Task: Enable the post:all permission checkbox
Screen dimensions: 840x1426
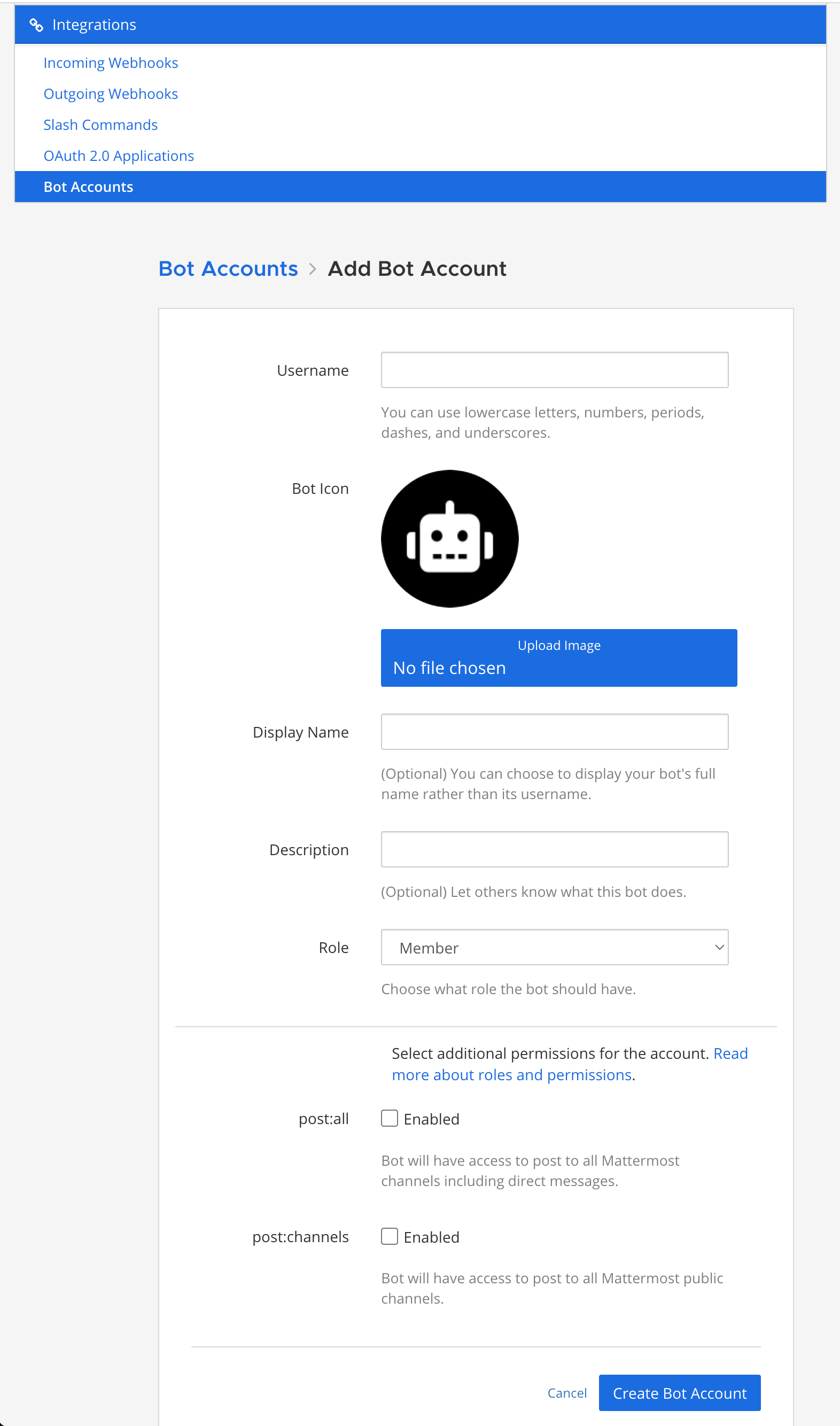Action: pos(390,1118)
